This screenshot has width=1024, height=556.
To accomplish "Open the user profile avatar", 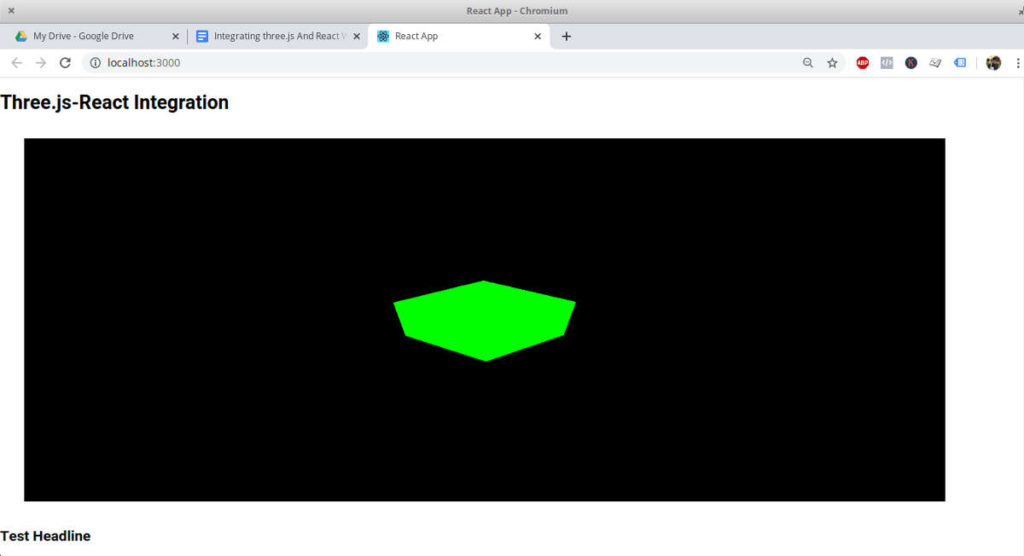I will pos(993,63).
